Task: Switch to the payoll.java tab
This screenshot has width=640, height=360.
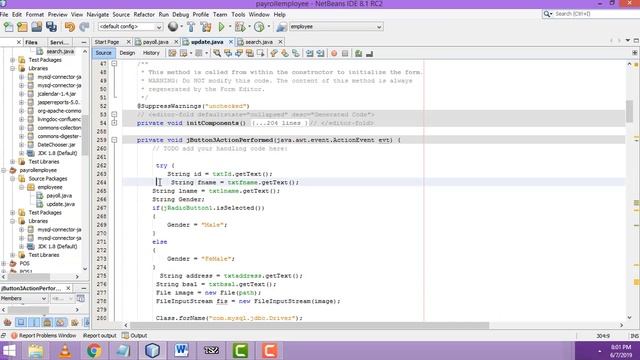Action: [x=156, y=42]
